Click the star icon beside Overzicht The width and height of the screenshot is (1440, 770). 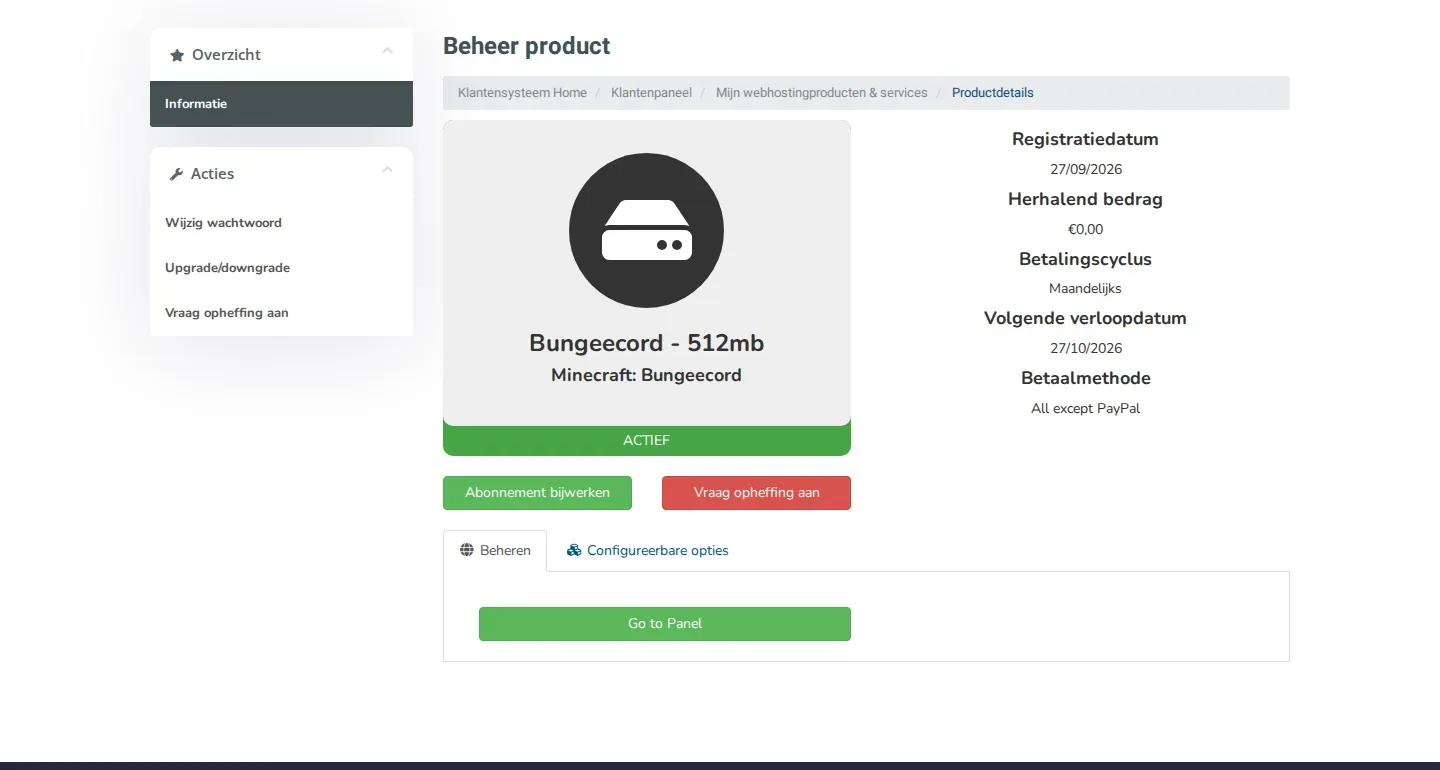[177, 56]
